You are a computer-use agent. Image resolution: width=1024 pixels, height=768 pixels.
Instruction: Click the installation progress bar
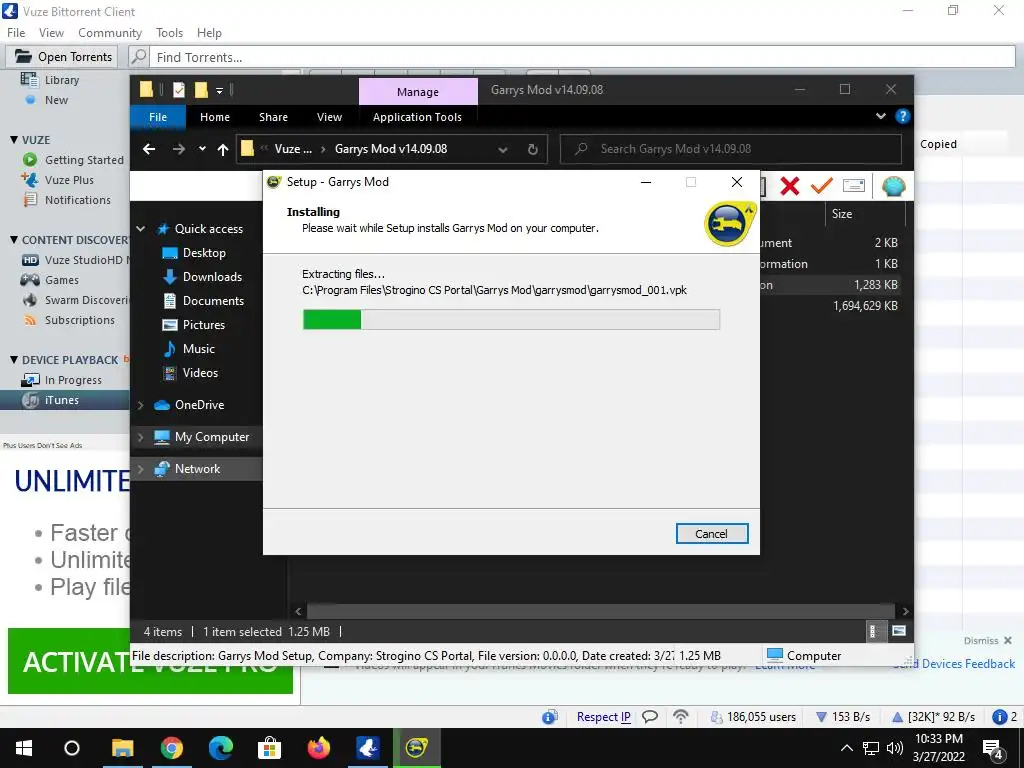(x=511, y=319)
